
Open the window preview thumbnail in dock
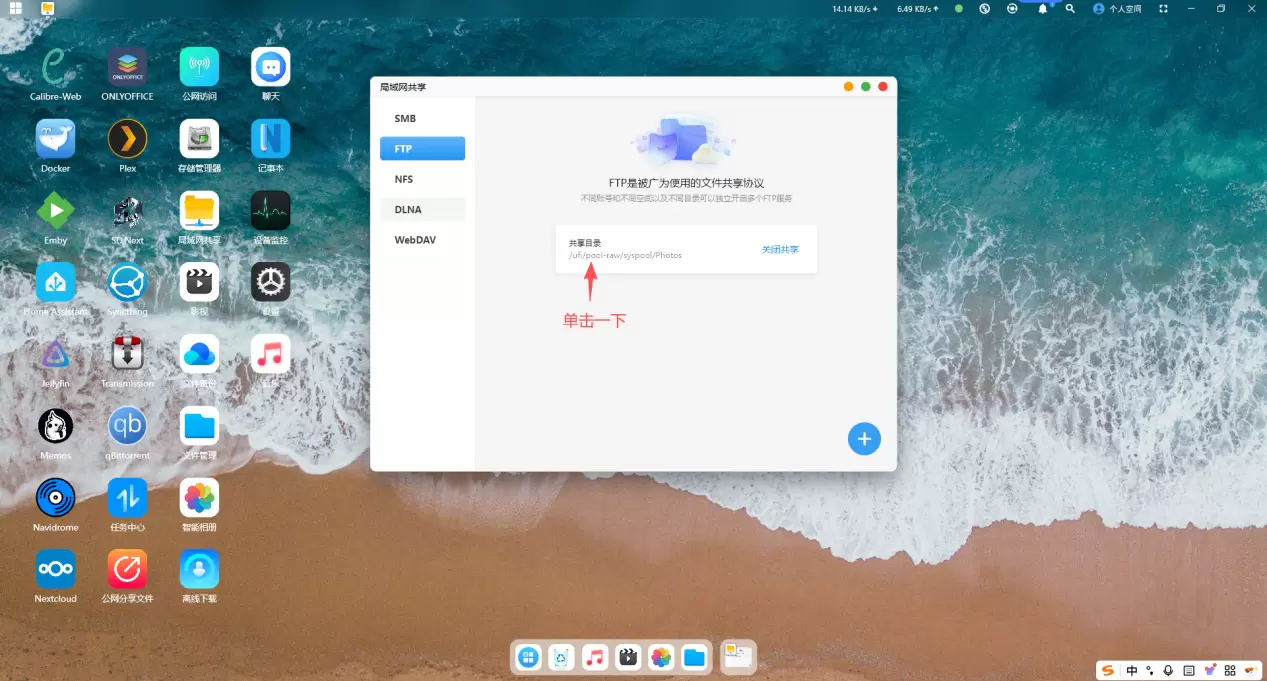pyautogui.click(x=738, y=656)
